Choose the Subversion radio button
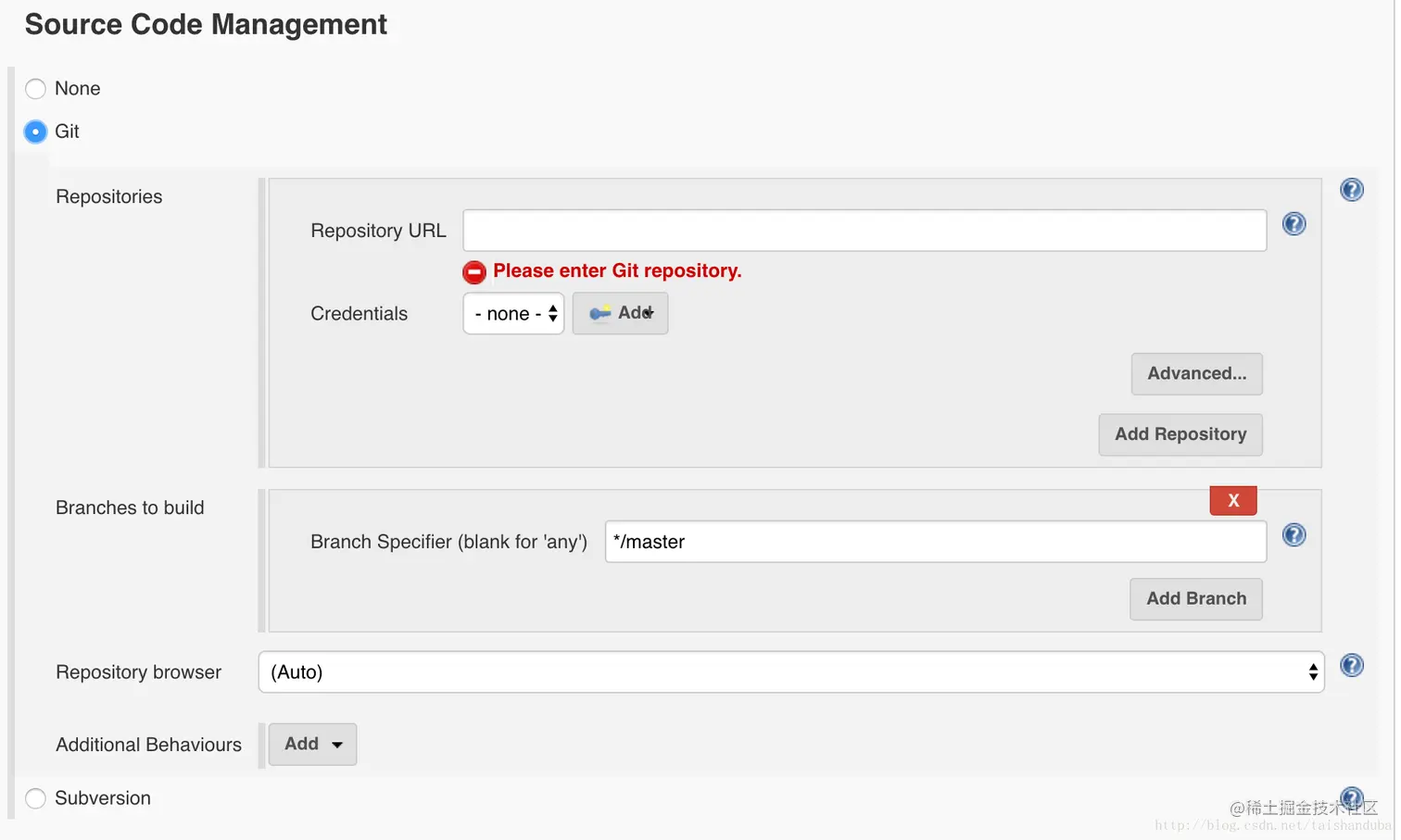The width and height of the screenshot is (1401, 840). click(x=35, y=798)
